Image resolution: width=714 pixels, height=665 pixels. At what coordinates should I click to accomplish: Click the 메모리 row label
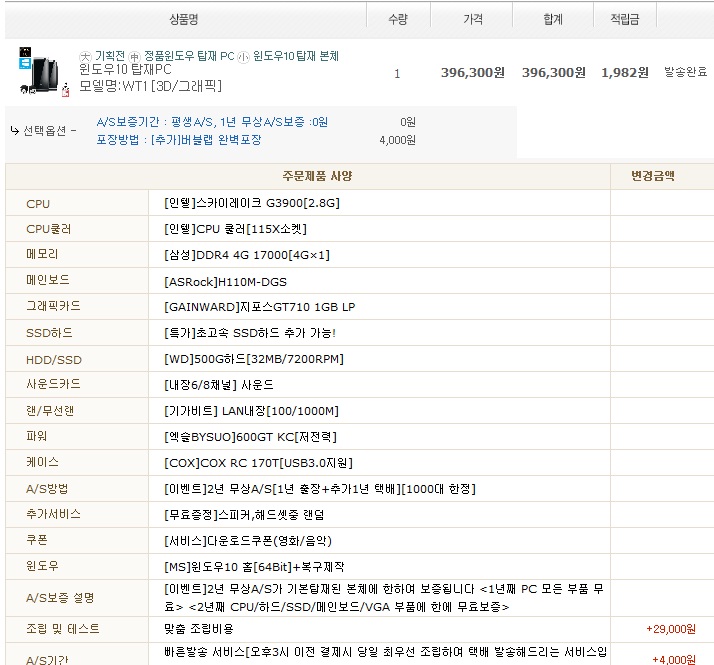(42, 254)
